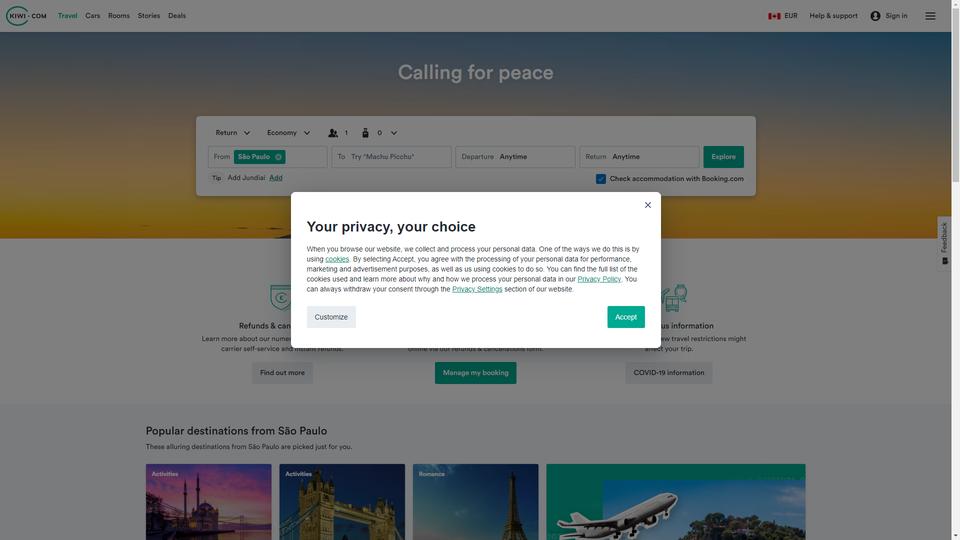Click the Sign in user icon
Viewport: 960px width, 540px height.
tap(876, 16)
